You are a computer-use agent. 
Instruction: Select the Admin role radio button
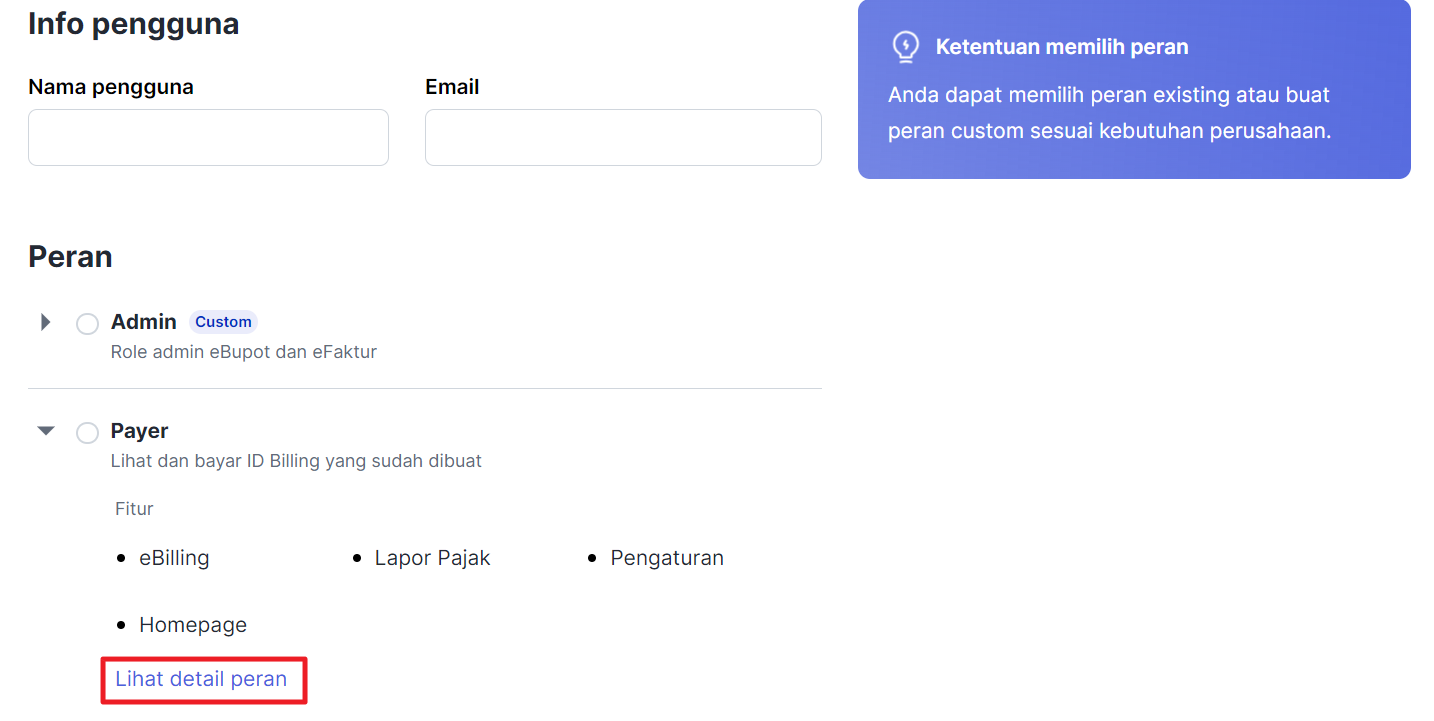[x=87, y=323]
